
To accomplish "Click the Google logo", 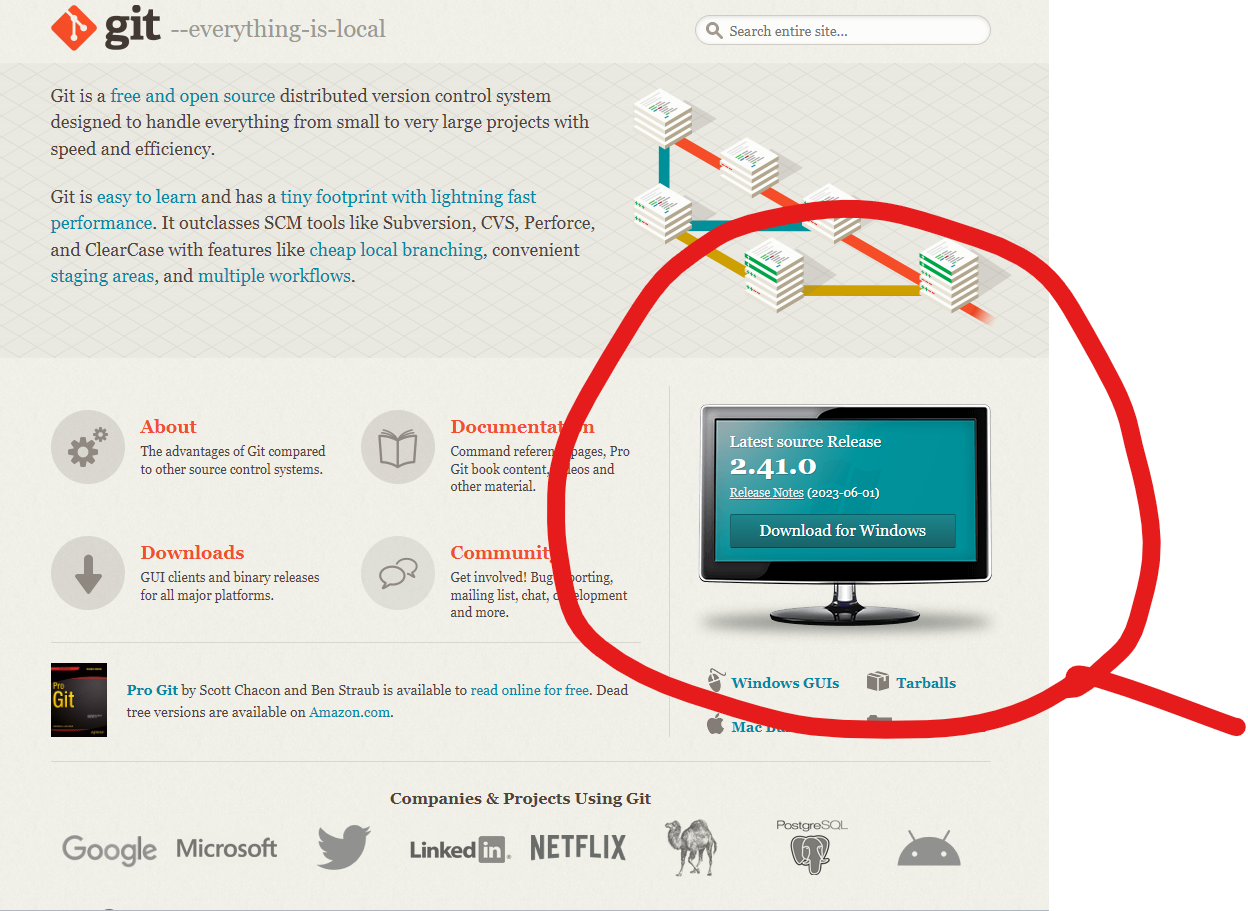I will tap(109, 849).
